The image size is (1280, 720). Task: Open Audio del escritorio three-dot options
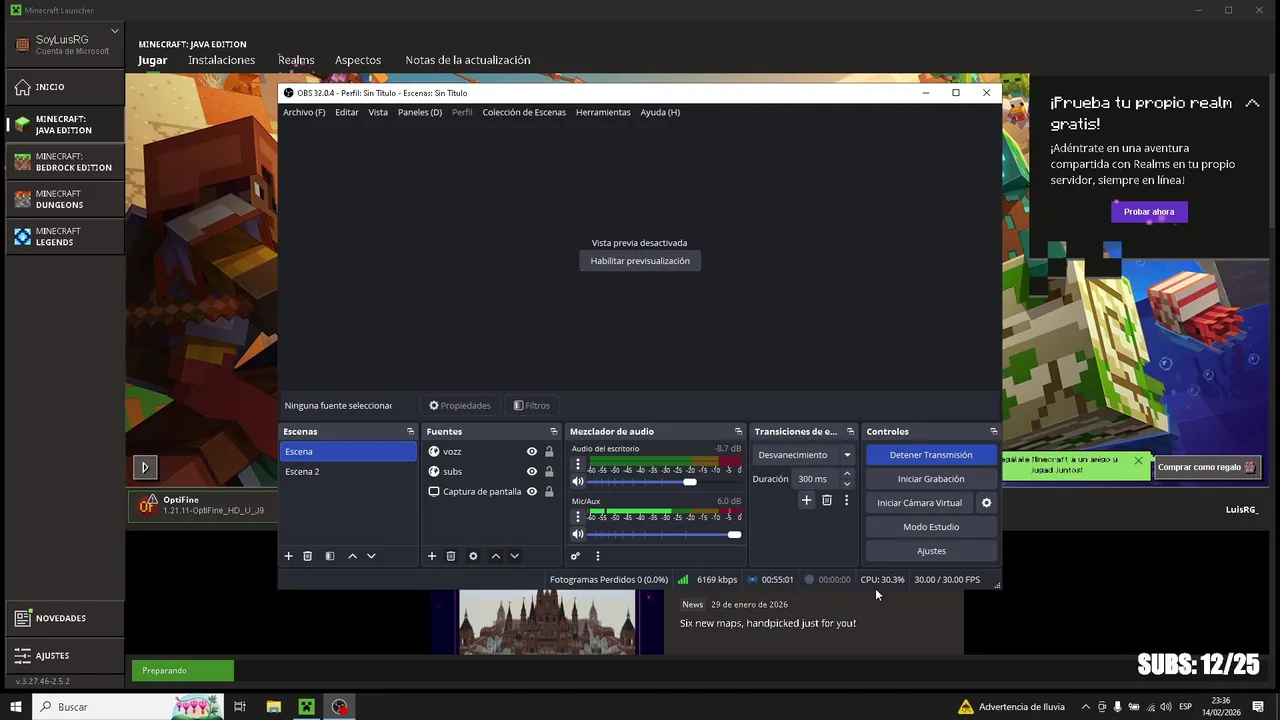click(x=577, y=465)
